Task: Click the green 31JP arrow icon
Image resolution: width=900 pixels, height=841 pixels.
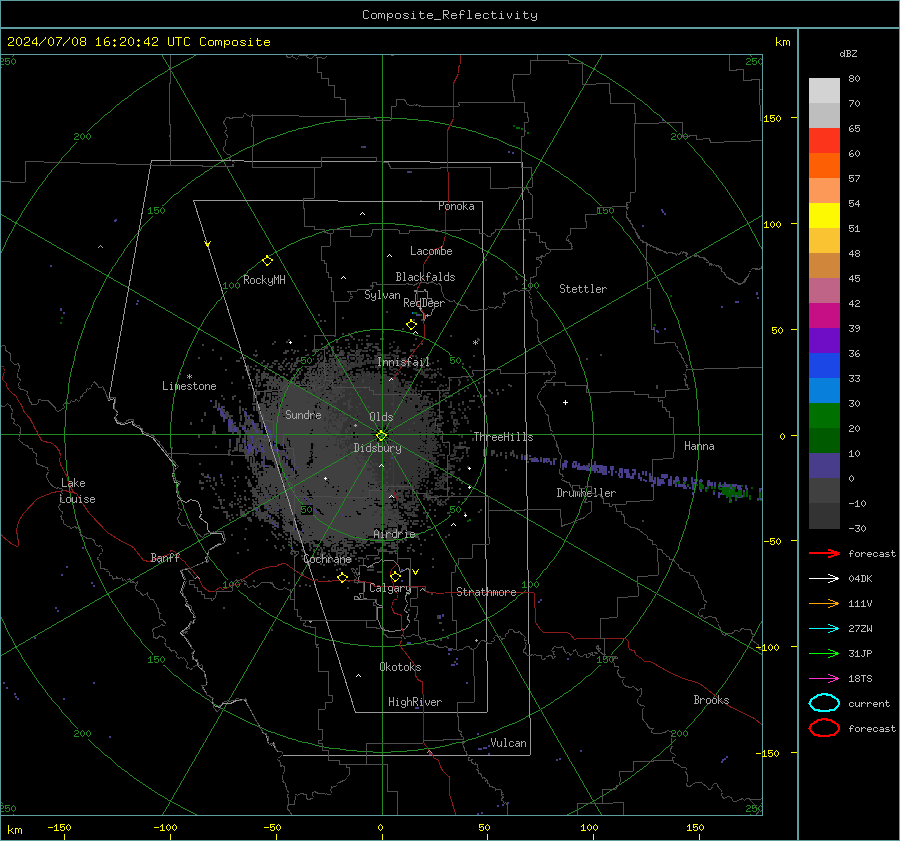Action: [824, 653]
